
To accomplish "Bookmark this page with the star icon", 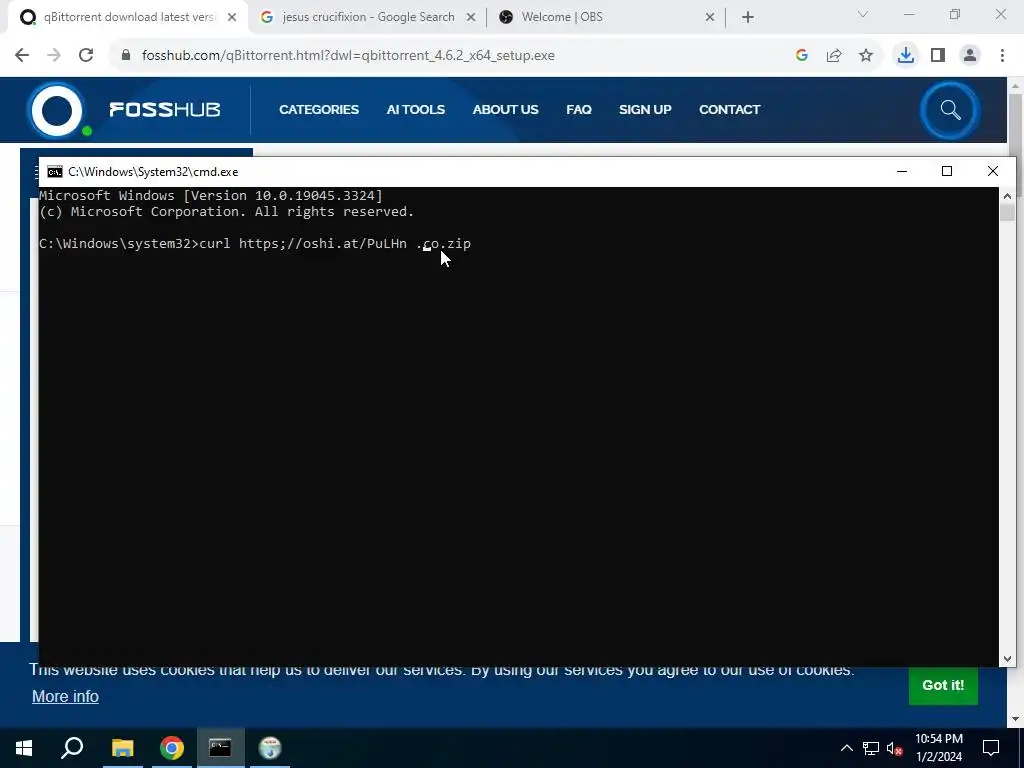I will pos(866,56).
